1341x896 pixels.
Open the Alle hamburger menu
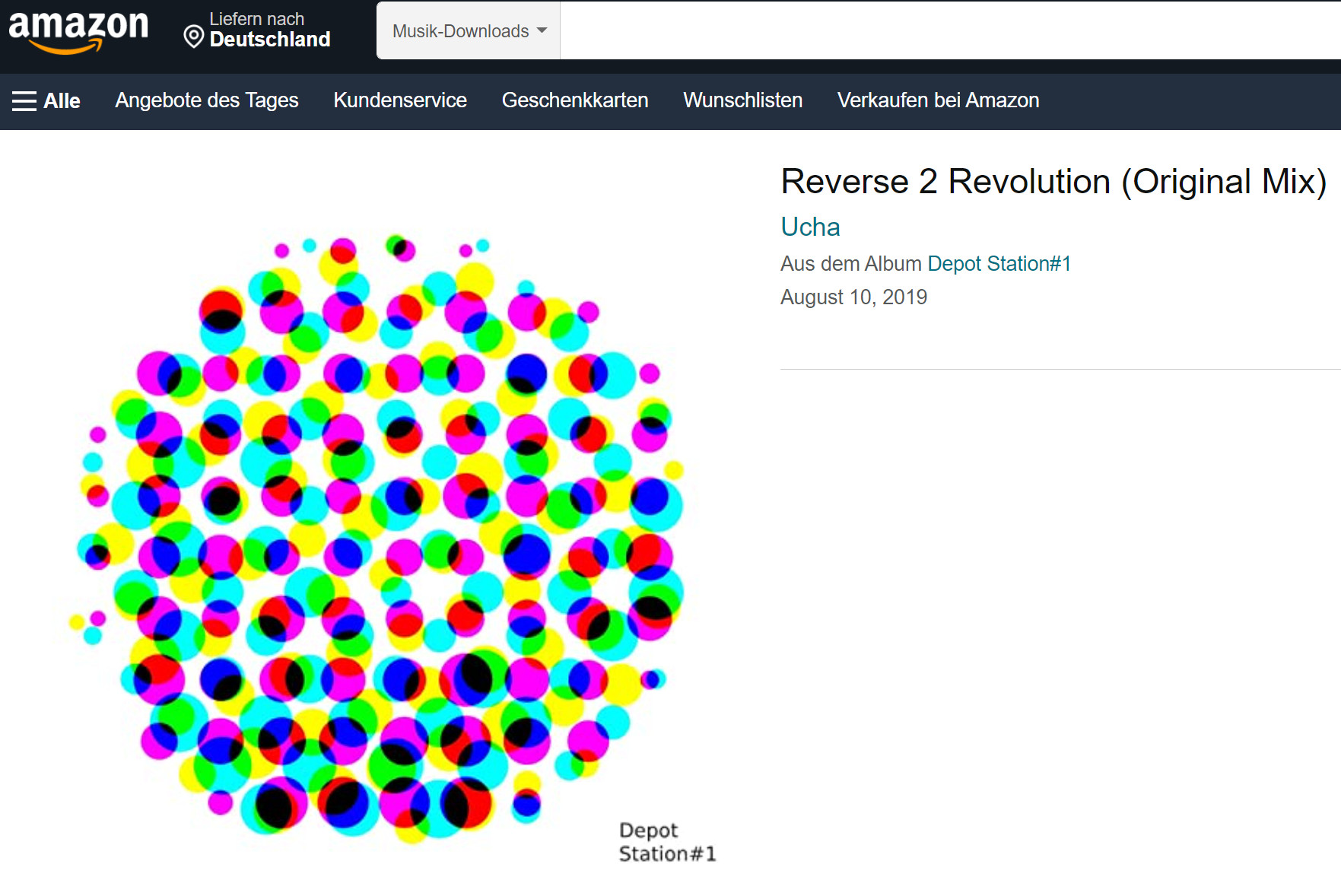(46, 100)
